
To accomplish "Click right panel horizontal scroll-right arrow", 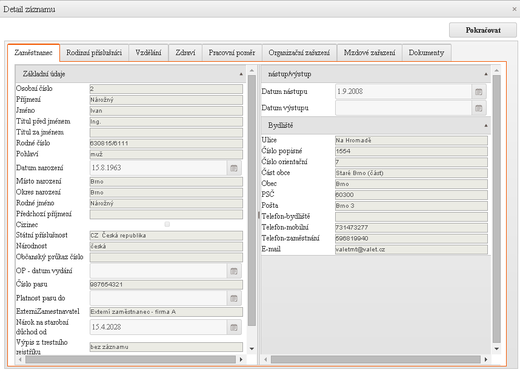I will pyautogui.click(x=486, y=359).
